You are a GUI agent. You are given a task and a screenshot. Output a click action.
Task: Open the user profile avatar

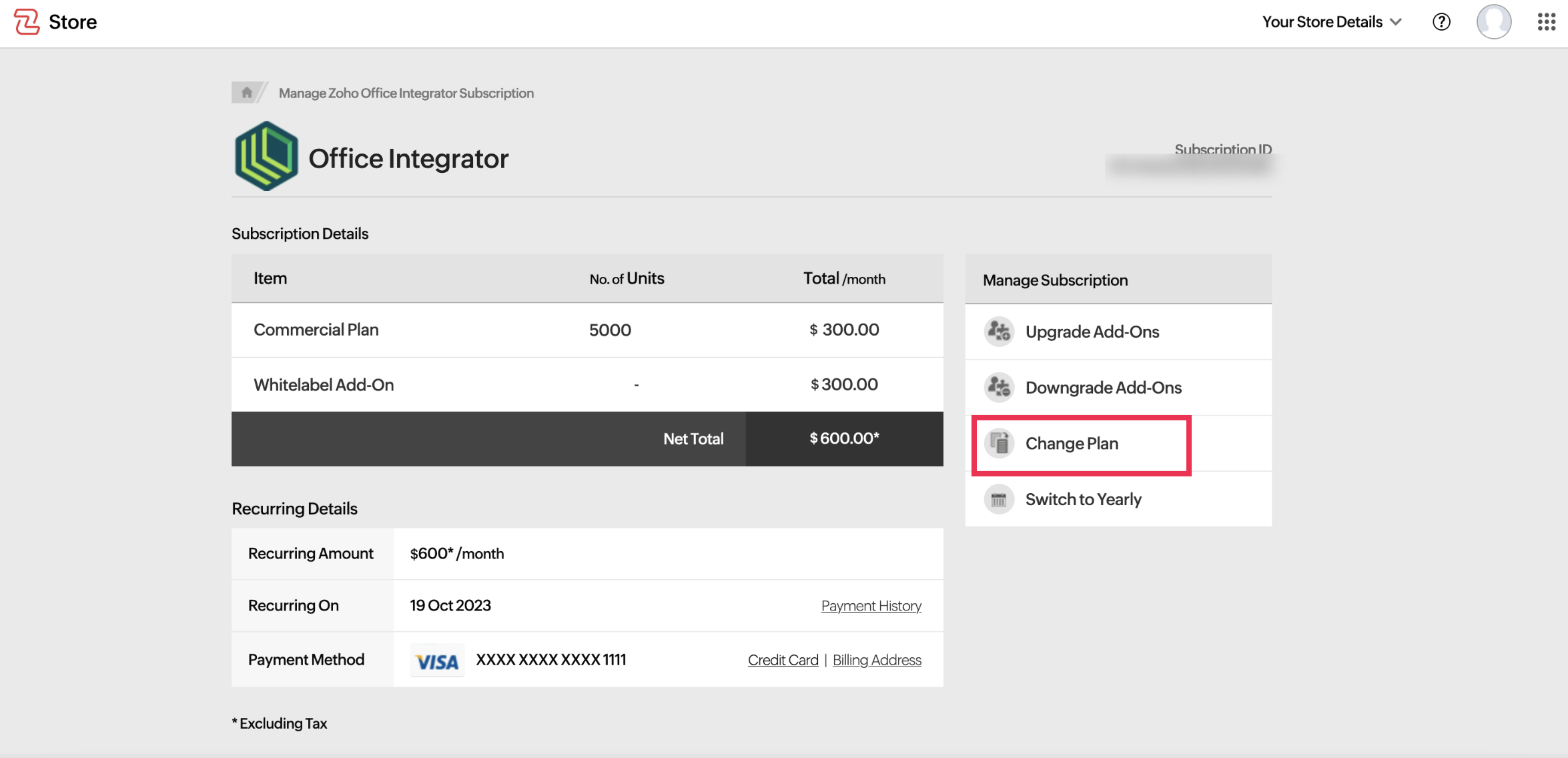(1493, 22)
